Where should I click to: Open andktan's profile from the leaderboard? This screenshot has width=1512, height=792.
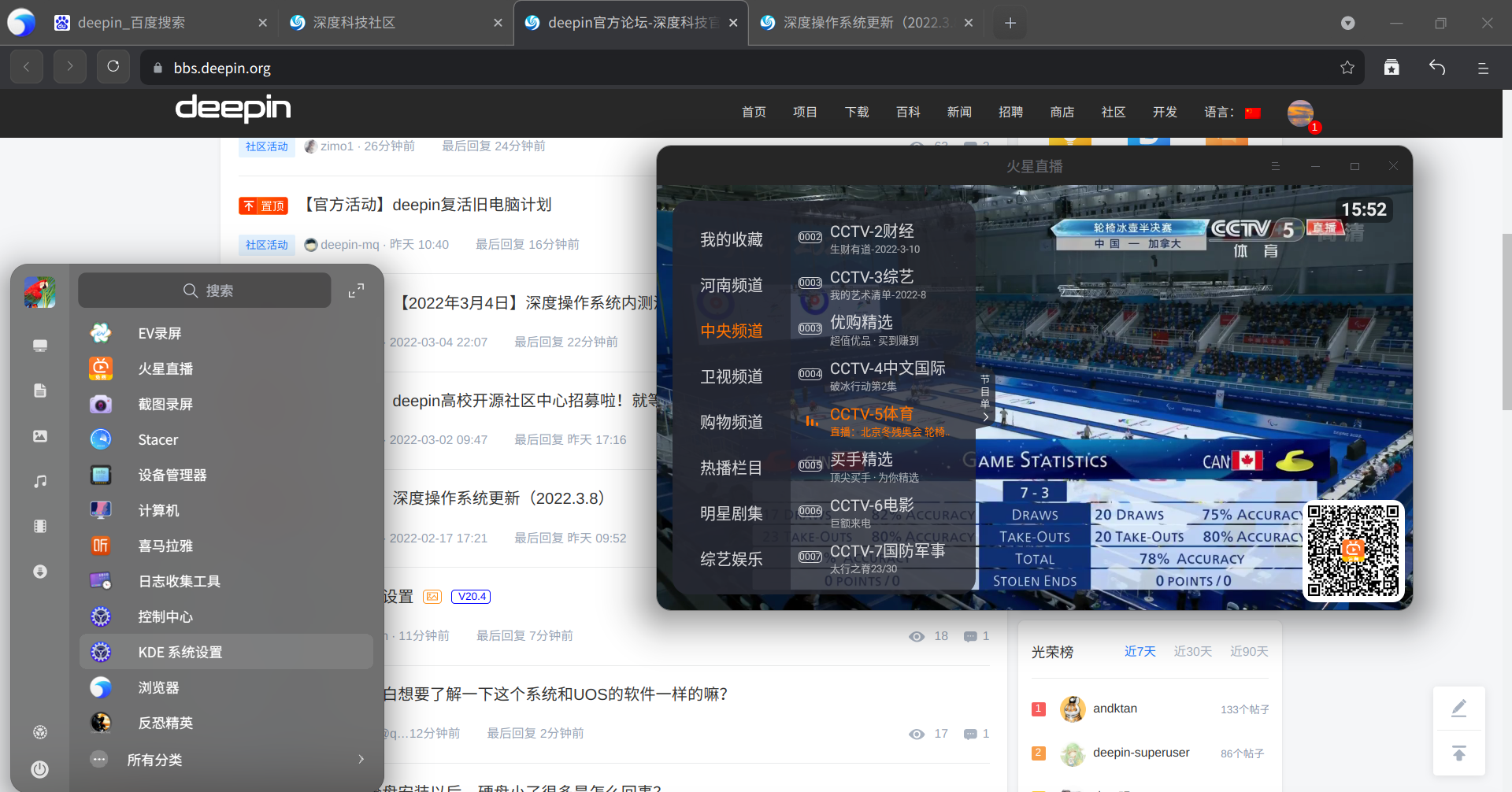point(1114,708)
